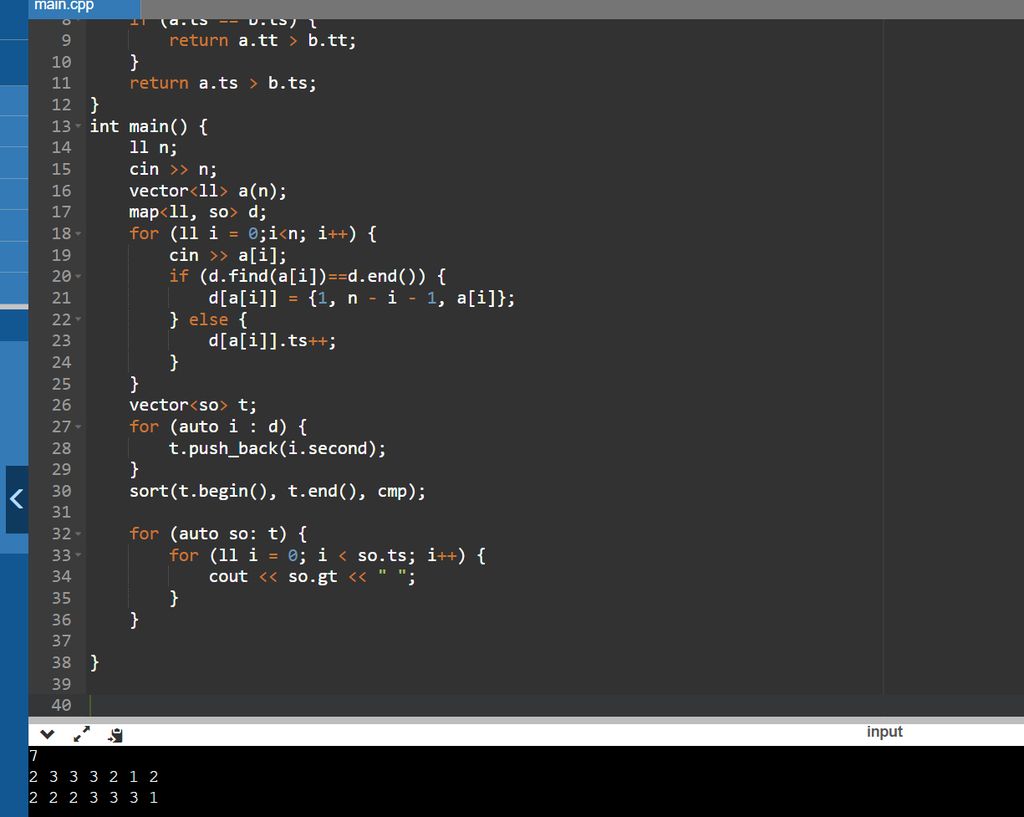Click 'cin >> n;' on line 15
This screenshot has width=1024, height=817.
173,169
